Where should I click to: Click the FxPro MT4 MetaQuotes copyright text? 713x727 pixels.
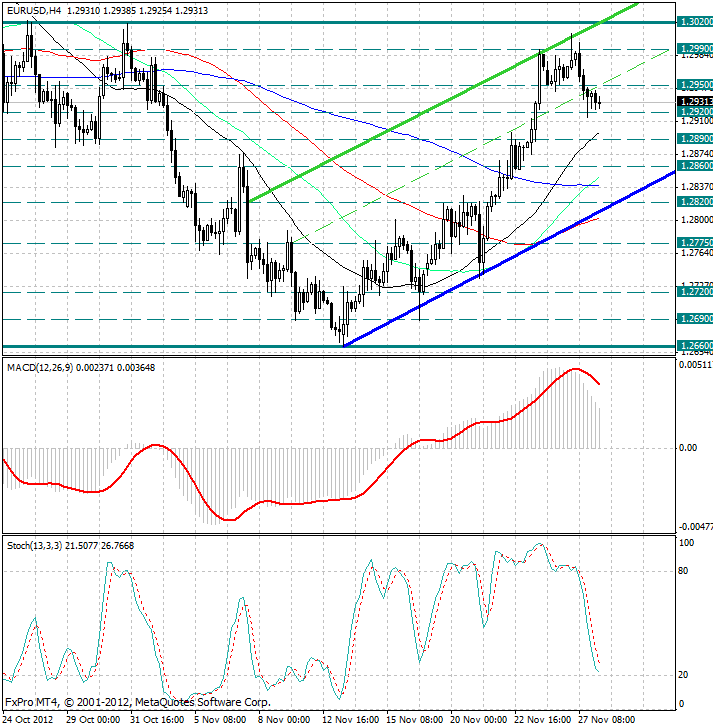tap(138, 702)
